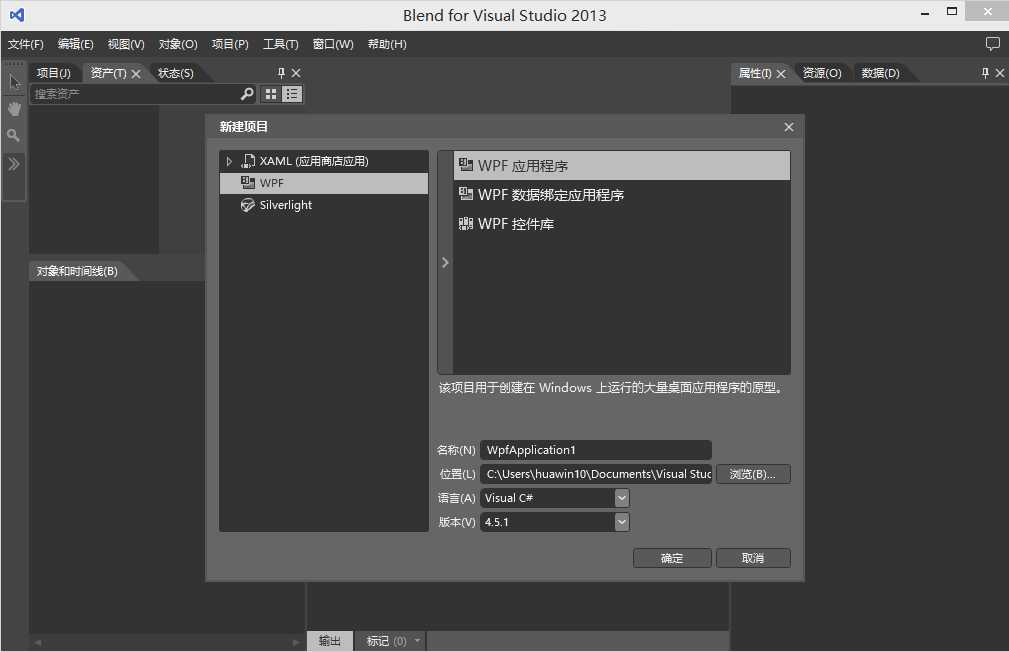Expand the tools panel double chevron
Image resolution: width=1009 pixels, height=652 pixels.
point(14,163)
